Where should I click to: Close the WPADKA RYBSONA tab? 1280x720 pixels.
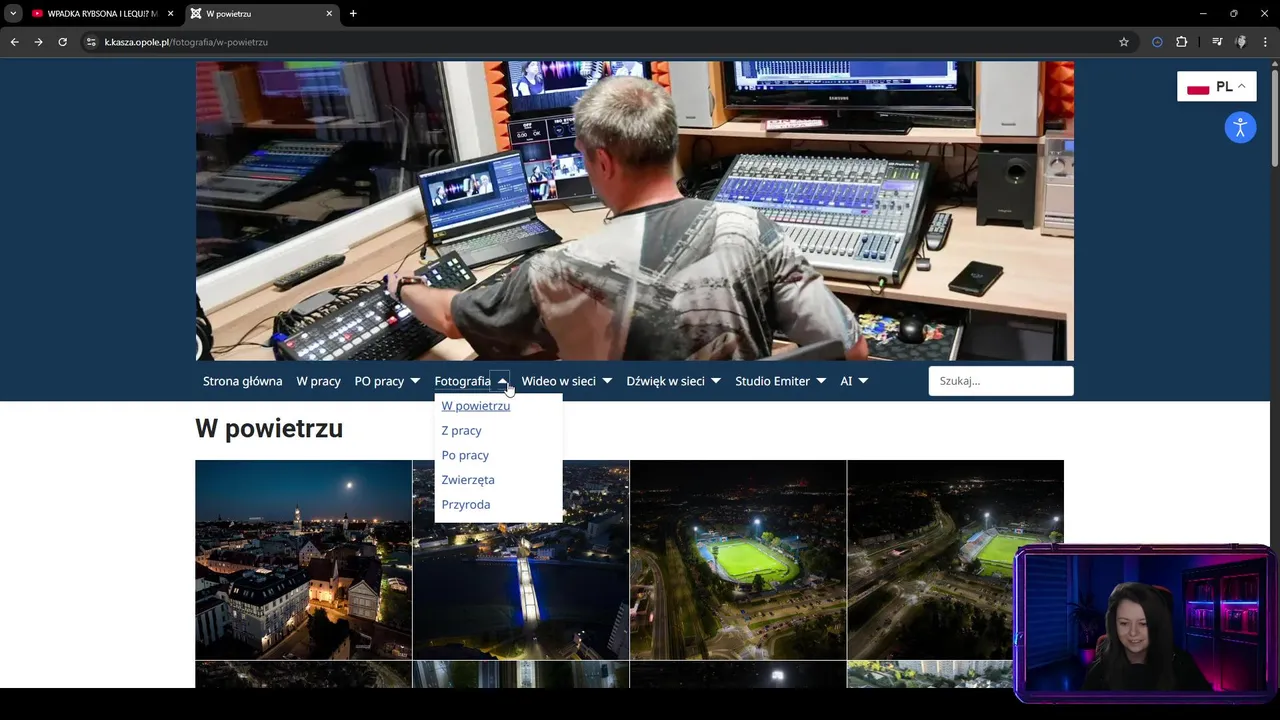pos(170,14)
